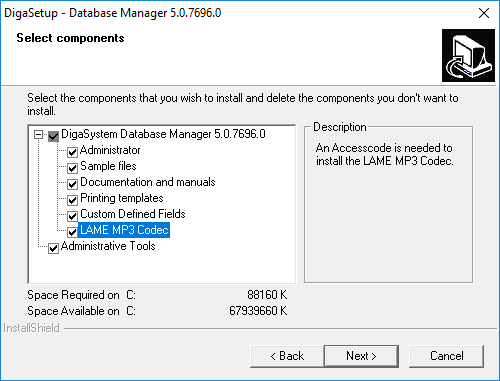Collapse the DigaSystem Database Manager tree node
The image size is (500, 381).
[39, 135]
